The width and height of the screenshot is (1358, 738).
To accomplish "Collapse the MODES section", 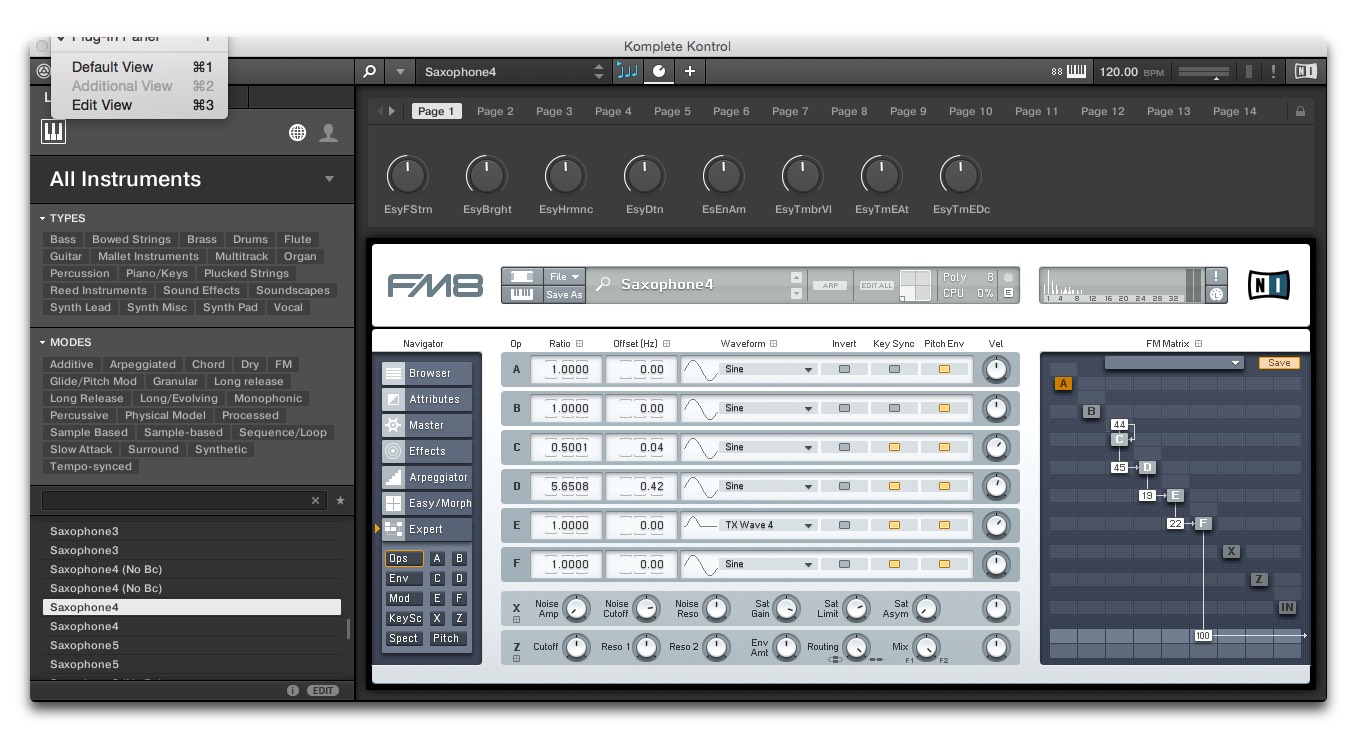I will [43, 342].
